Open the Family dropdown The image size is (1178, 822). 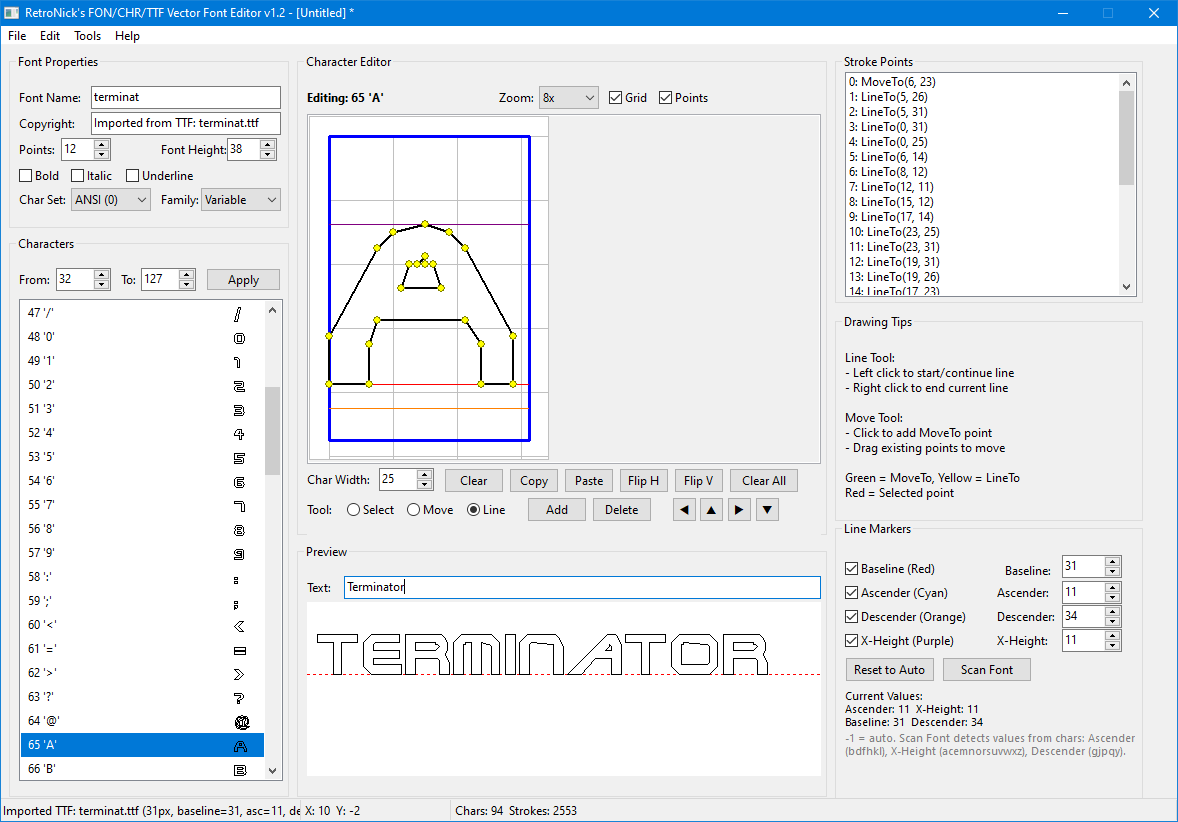(x=241, y=200)
